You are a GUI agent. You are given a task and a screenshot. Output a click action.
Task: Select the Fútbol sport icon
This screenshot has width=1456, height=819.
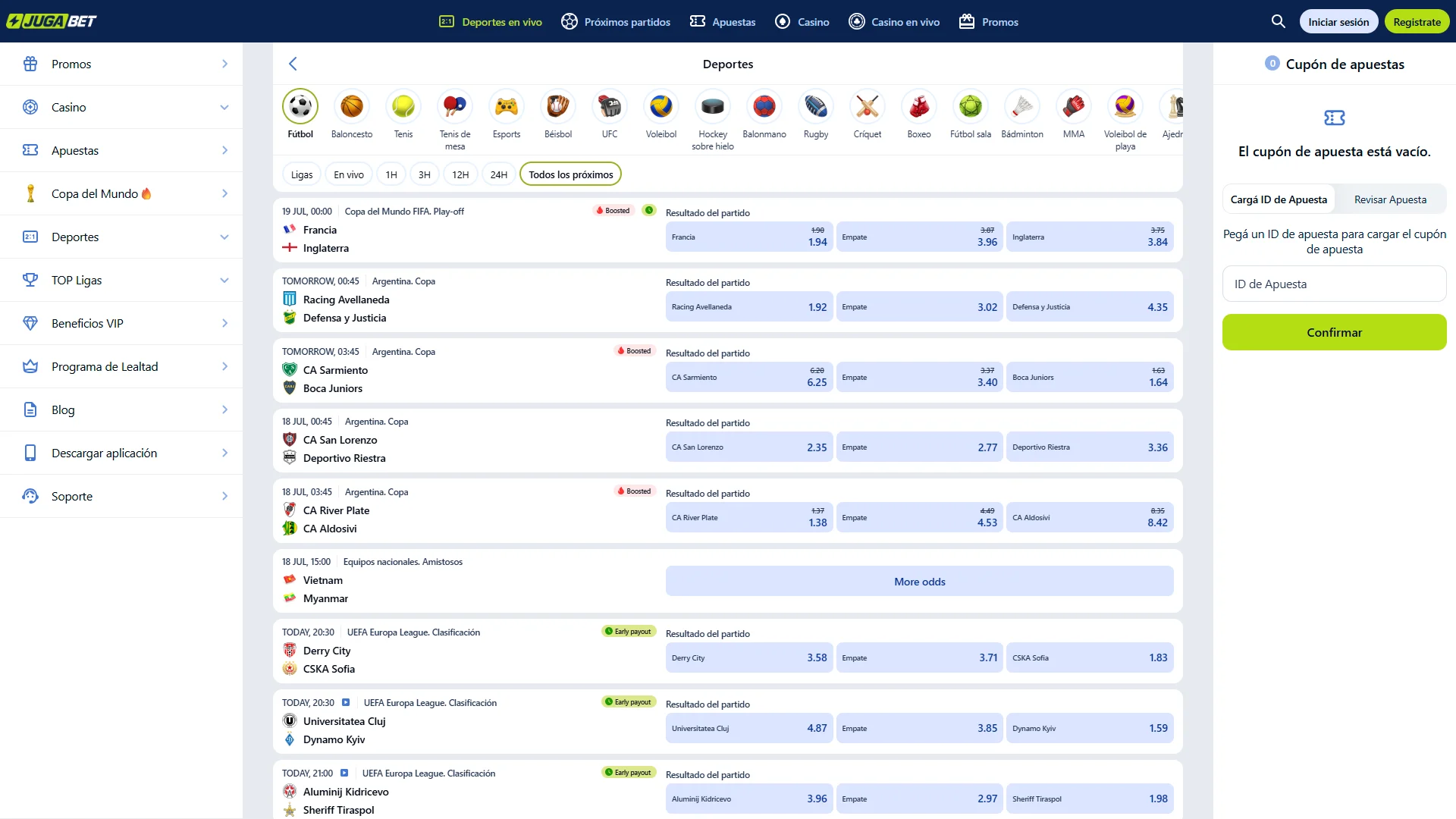[300, 106]
